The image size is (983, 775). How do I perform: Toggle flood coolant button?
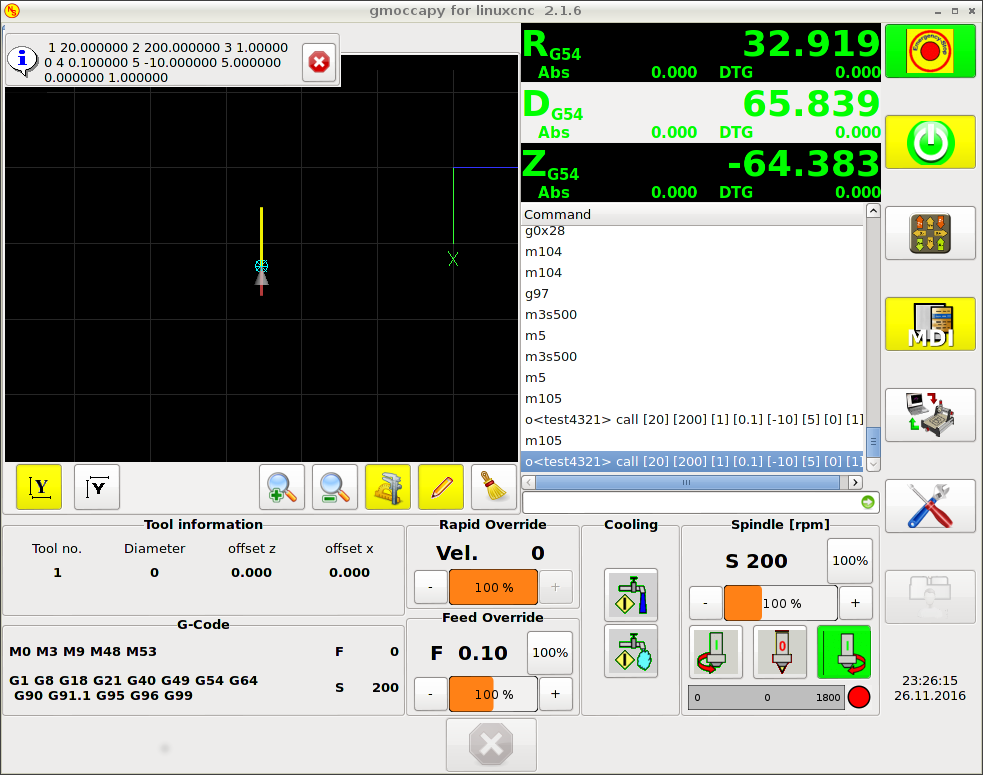tap(631, 595)
